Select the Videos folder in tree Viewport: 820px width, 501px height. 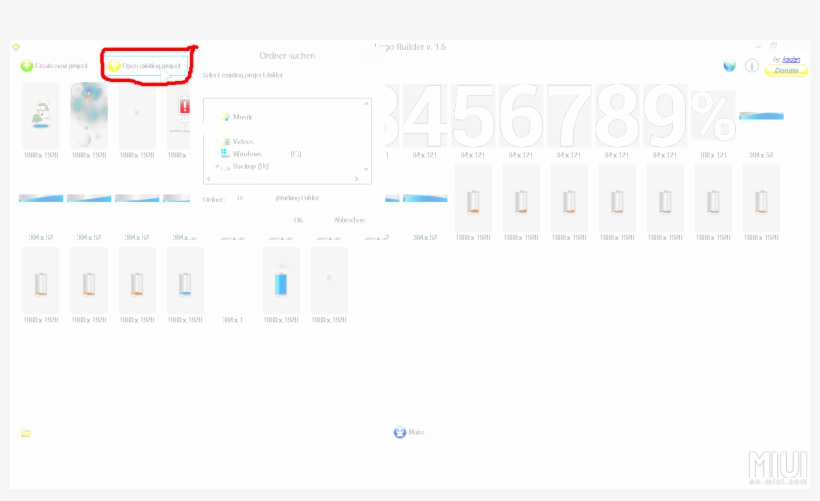tap(242, 142)
